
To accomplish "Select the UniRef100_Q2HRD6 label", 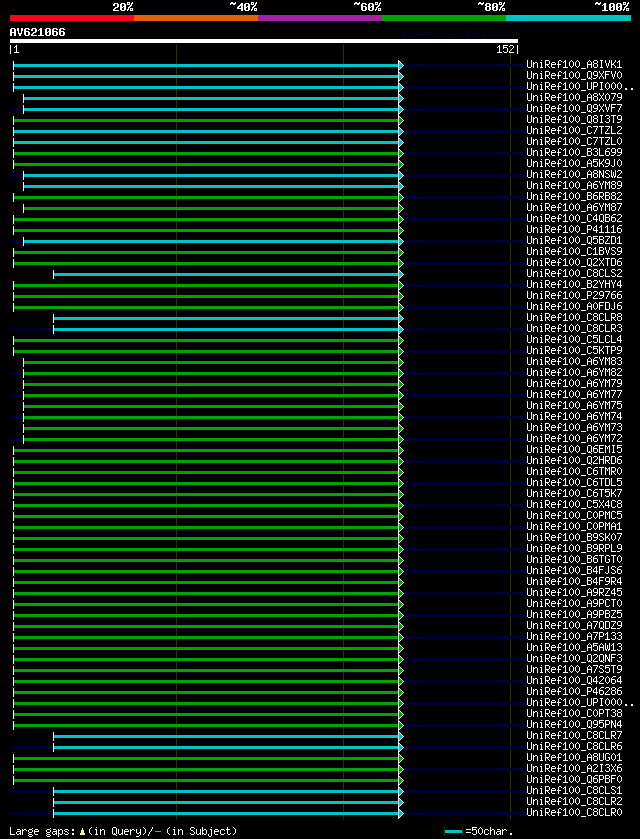I will click(x=575, y=461).
